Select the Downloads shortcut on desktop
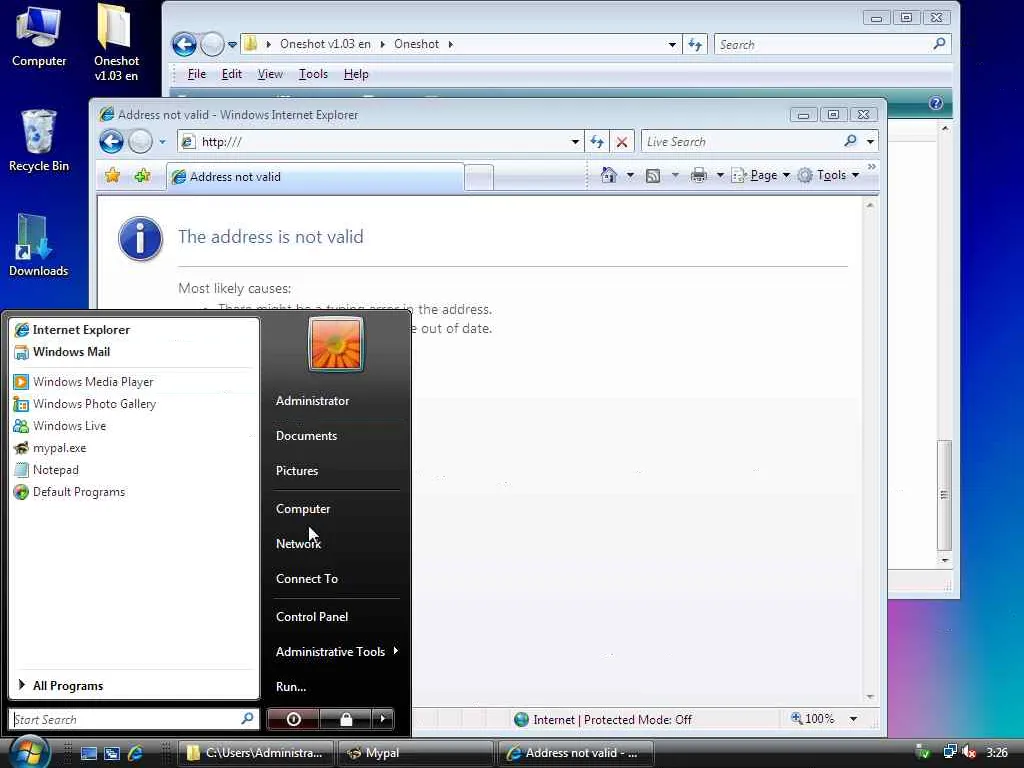Screen dimensions: 1024x768 [38, 246]
